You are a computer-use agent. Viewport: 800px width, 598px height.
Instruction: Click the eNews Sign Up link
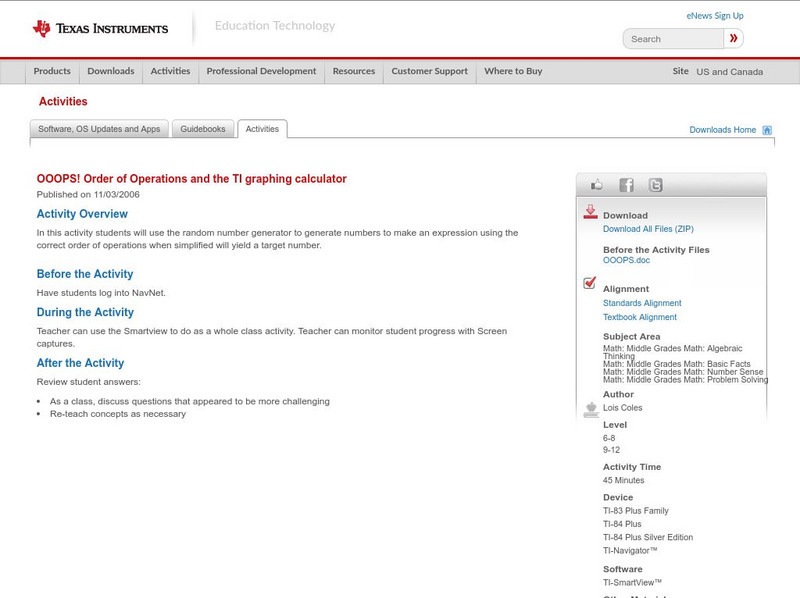(715, 16)
